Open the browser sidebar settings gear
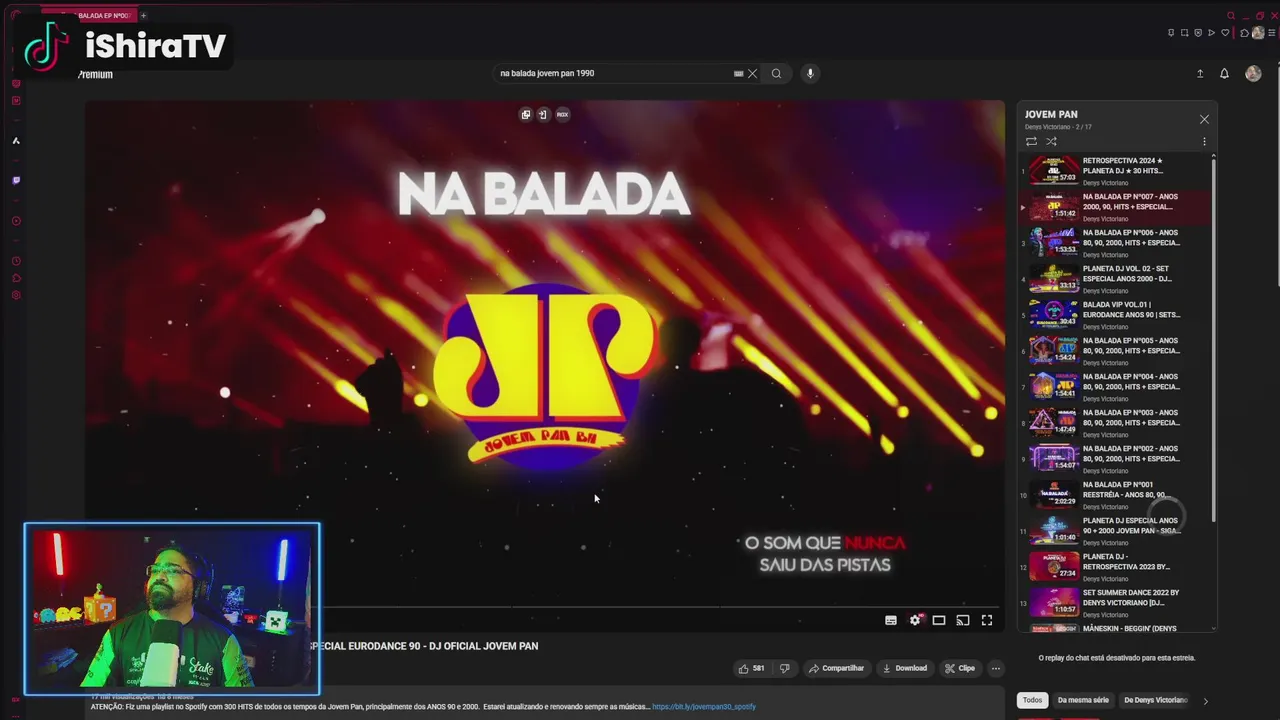1280x720 pixels. coord(16,295)
